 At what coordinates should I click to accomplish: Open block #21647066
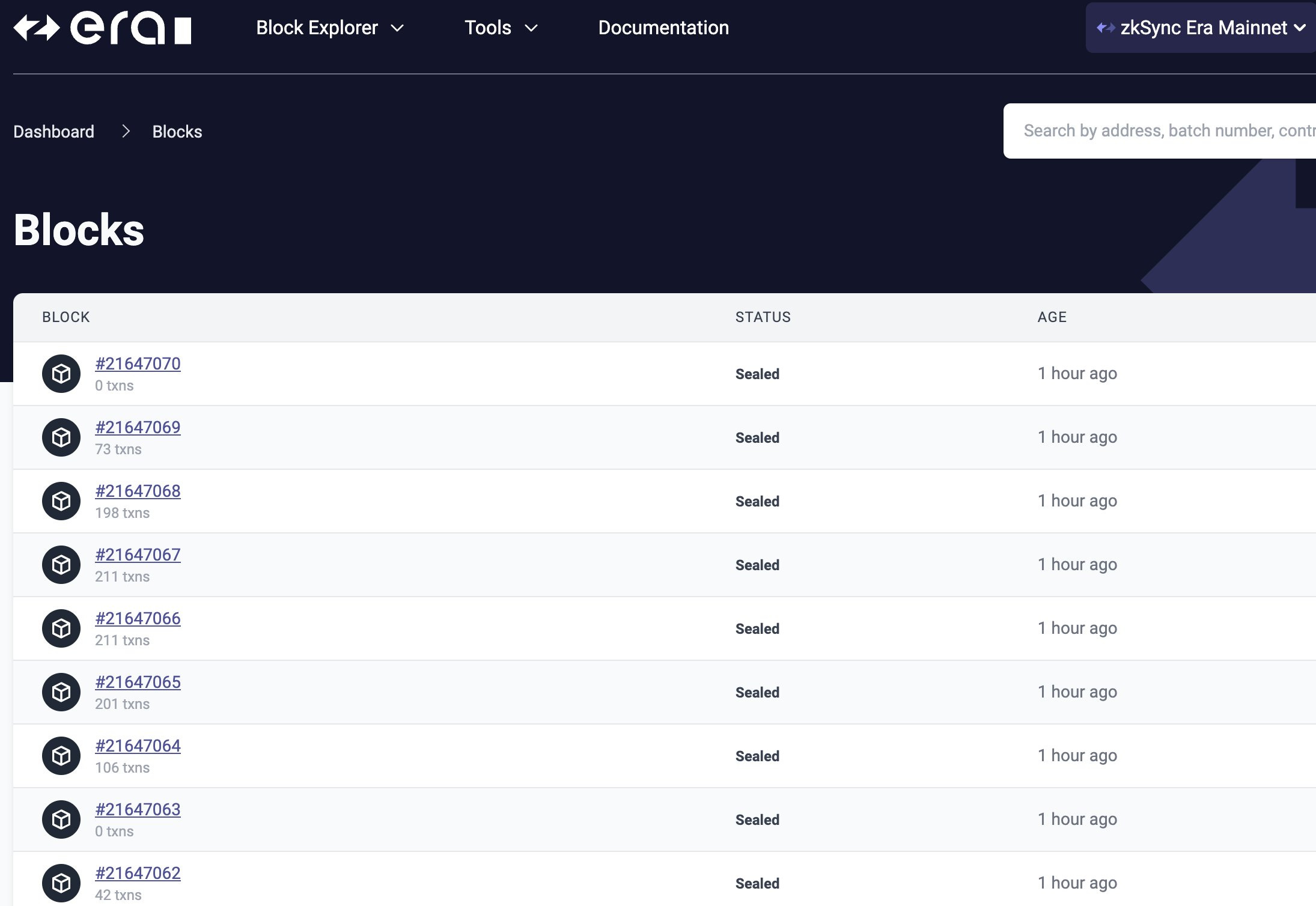pos(138,618)
